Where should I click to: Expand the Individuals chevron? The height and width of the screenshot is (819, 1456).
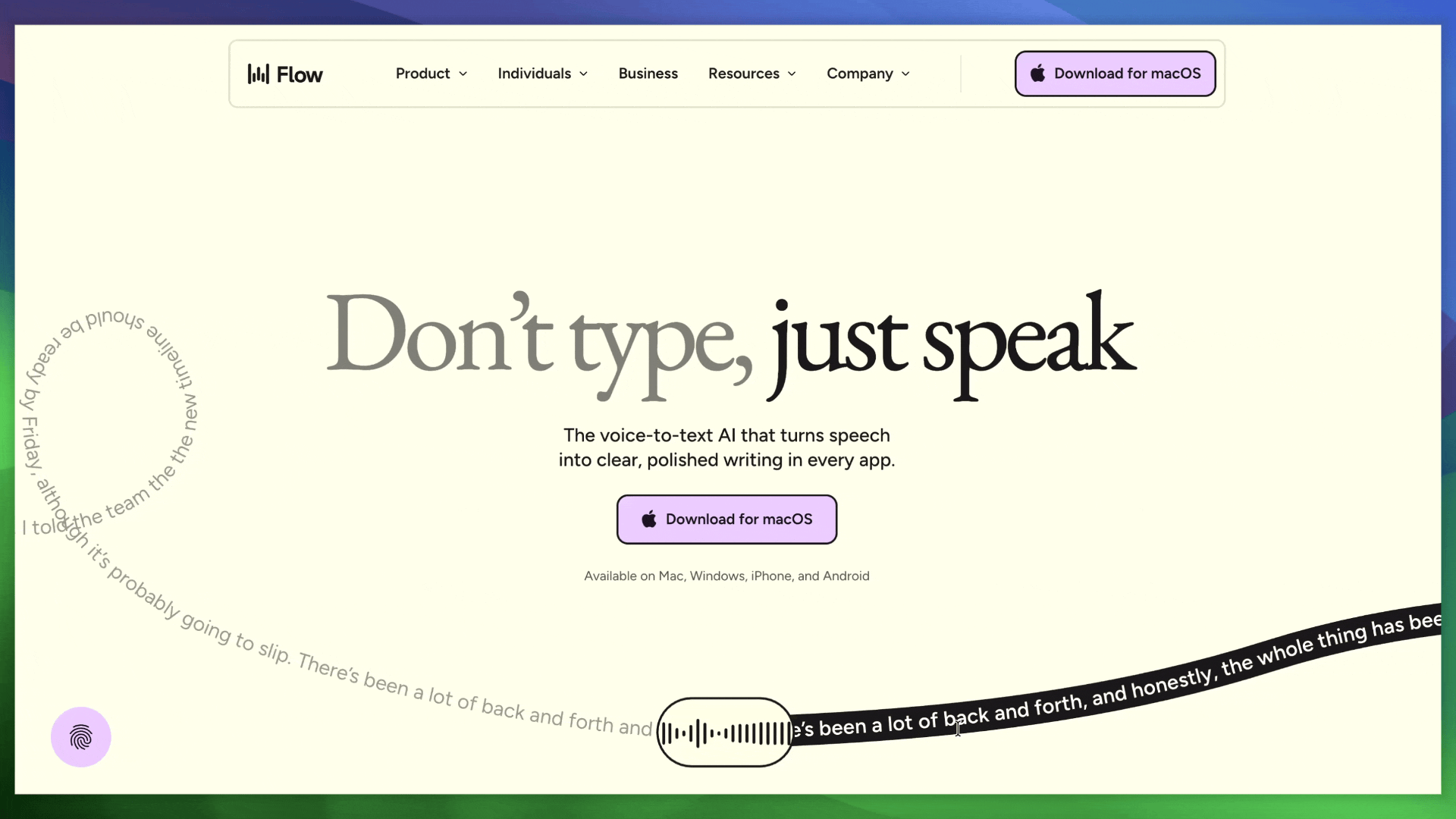583,74
